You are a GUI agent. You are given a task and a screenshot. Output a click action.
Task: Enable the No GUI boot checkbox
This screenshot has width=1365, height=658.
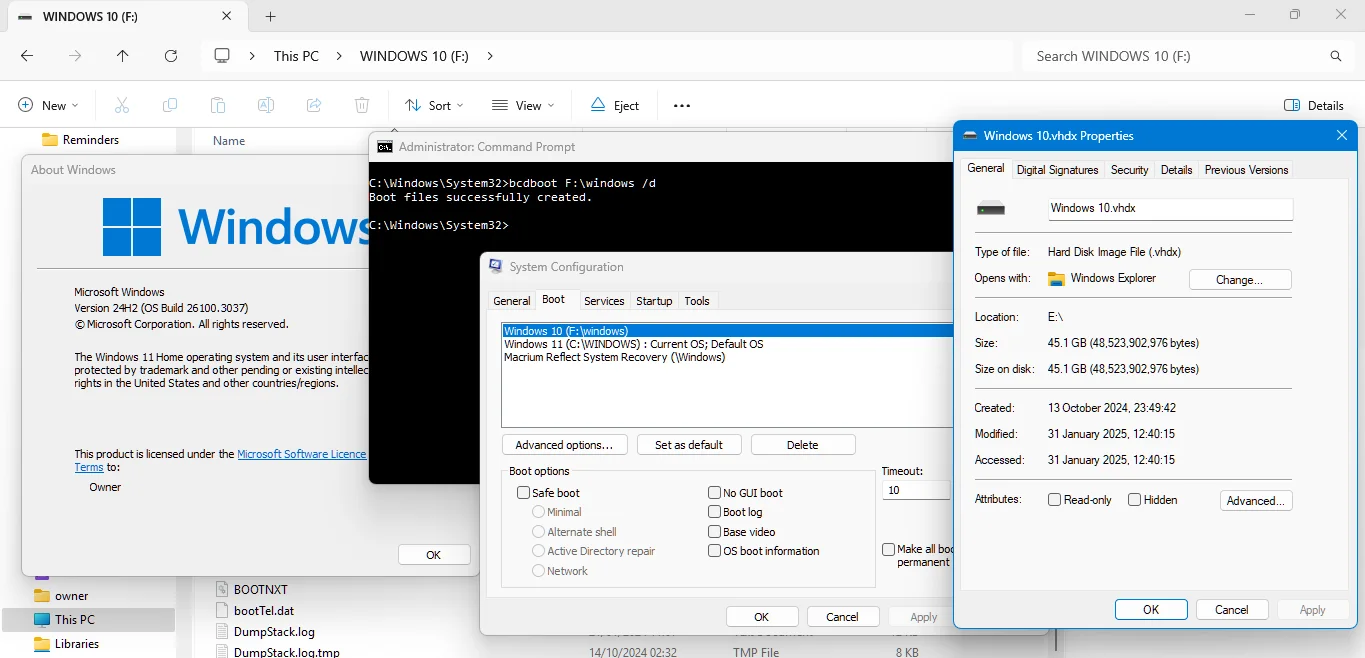pyautogui.click(x=714, y=493)
